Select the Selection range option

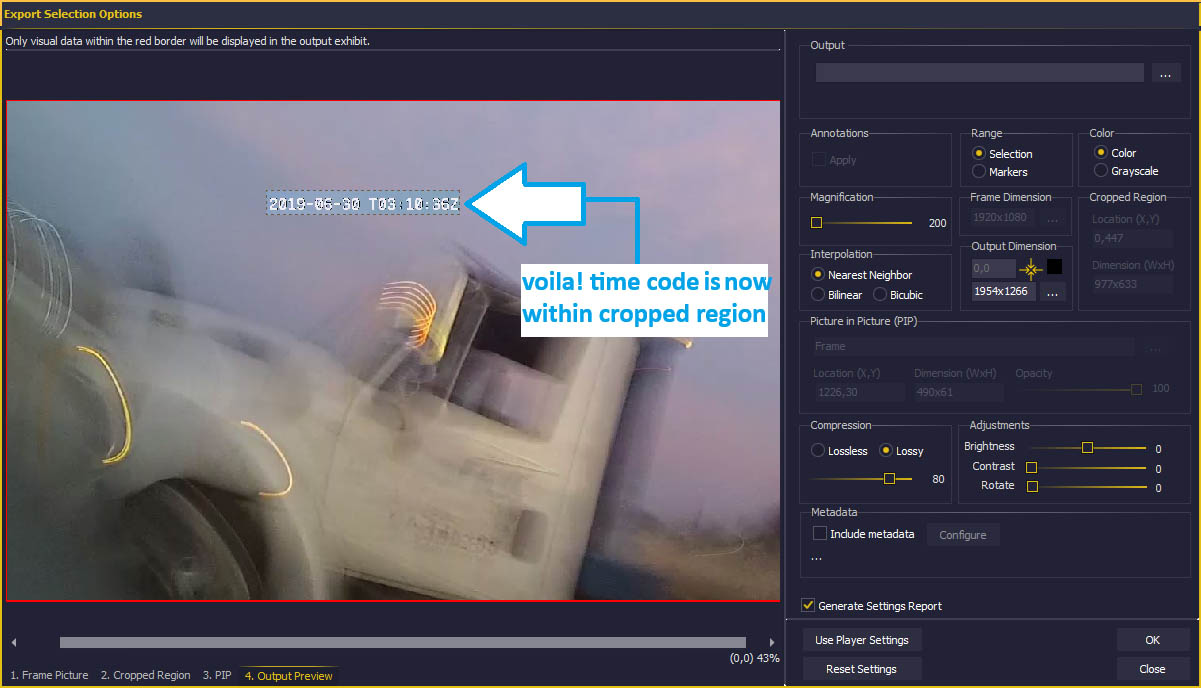(x=1002, y=154)
